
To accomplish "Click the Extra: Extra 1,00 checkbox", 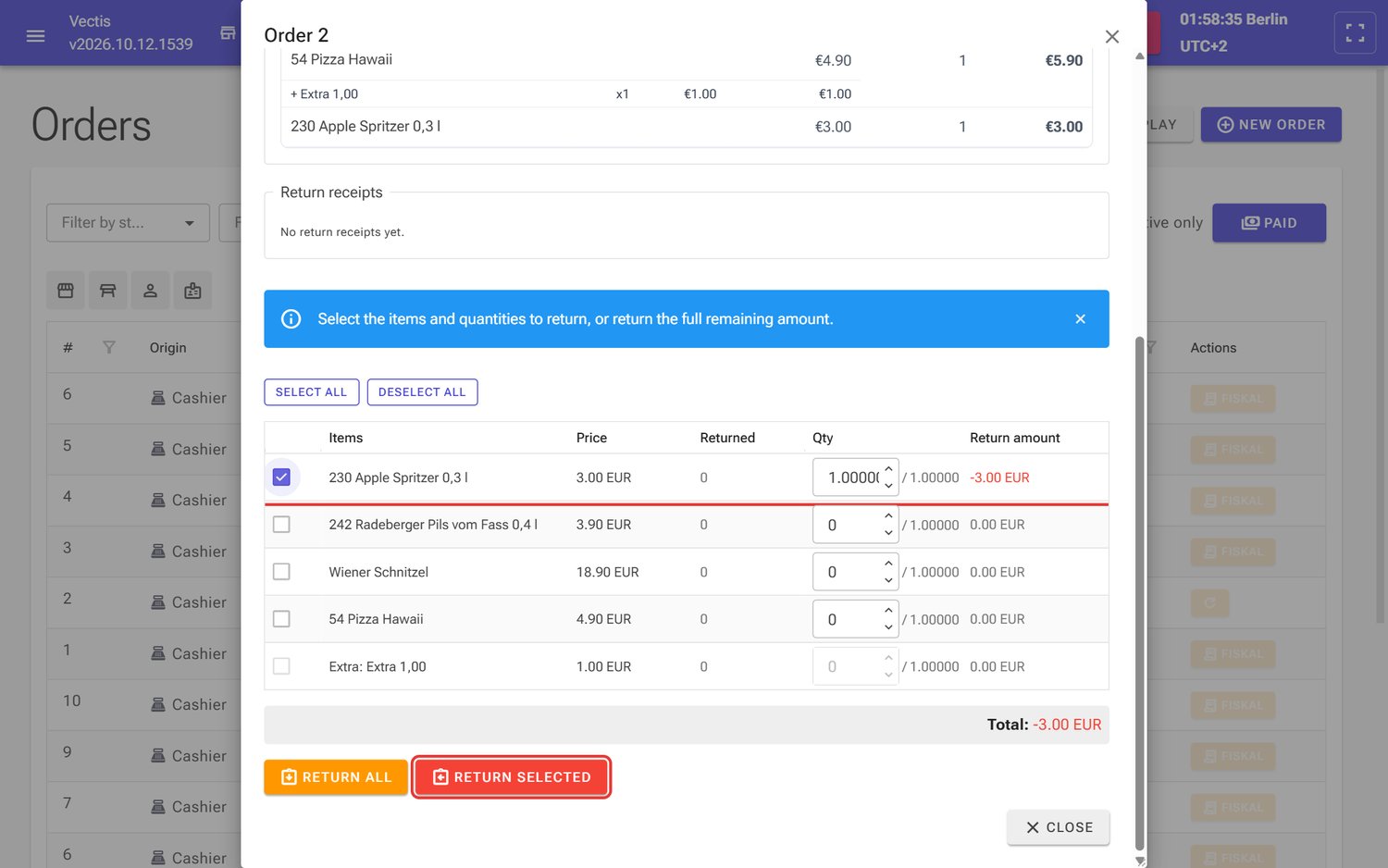I will coord(282,666).
